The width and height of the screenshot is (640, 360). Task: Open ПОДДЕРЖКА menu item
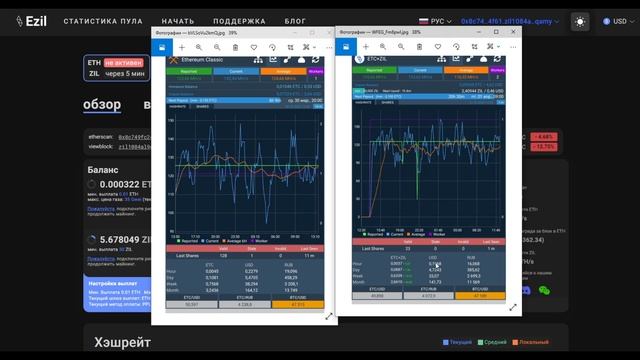[x=239, y=21]
